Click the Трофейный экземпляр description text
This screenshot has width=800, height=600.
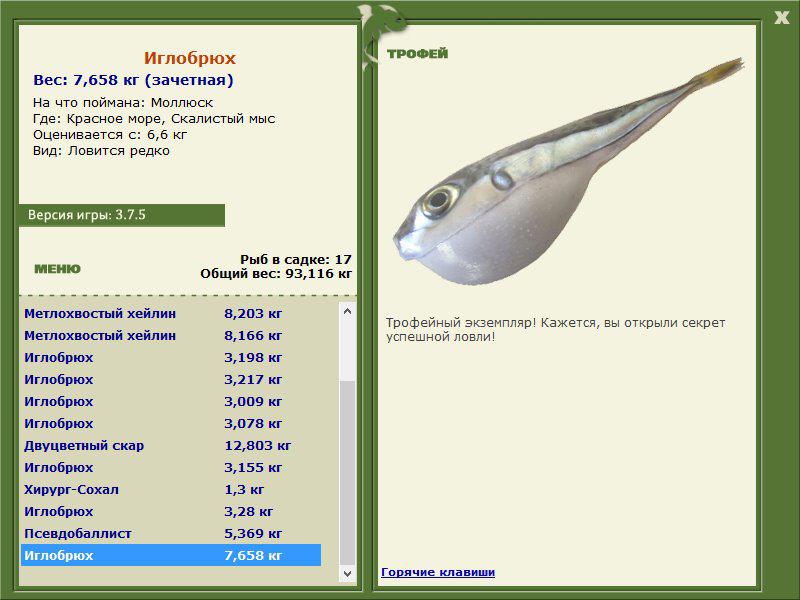coord(555,330)
